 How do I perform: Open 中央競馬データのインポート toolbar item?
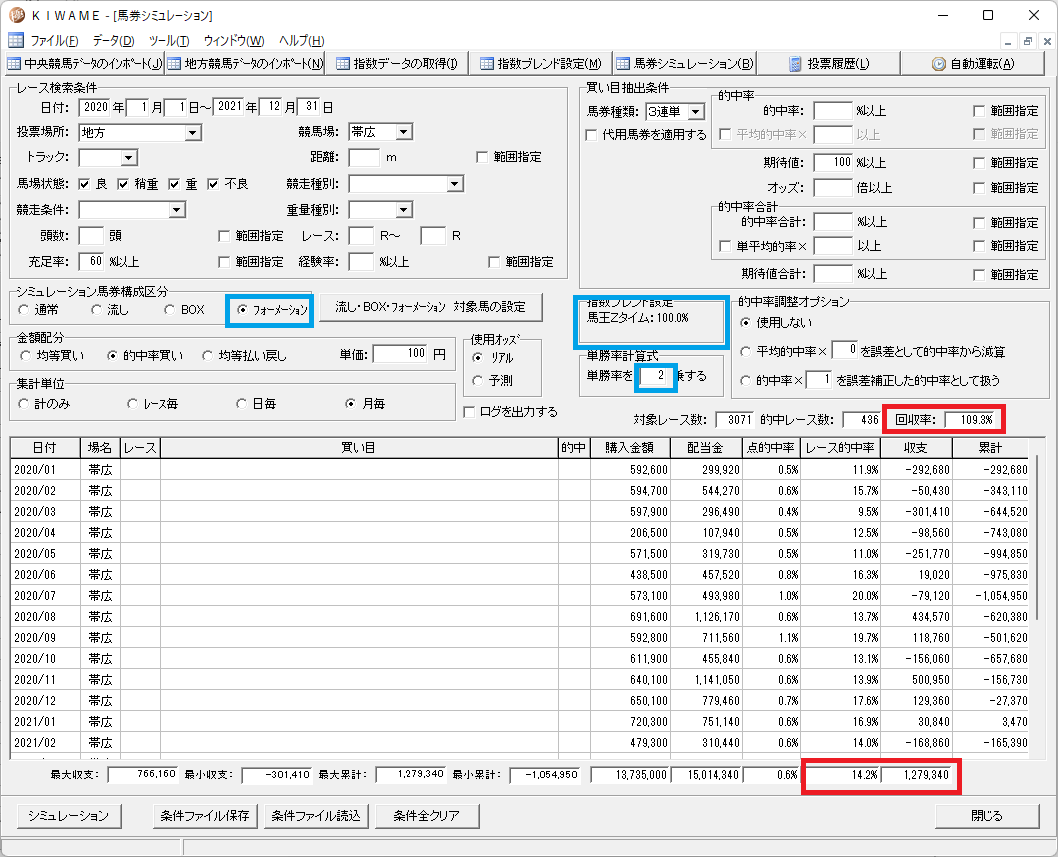point(84,63)
